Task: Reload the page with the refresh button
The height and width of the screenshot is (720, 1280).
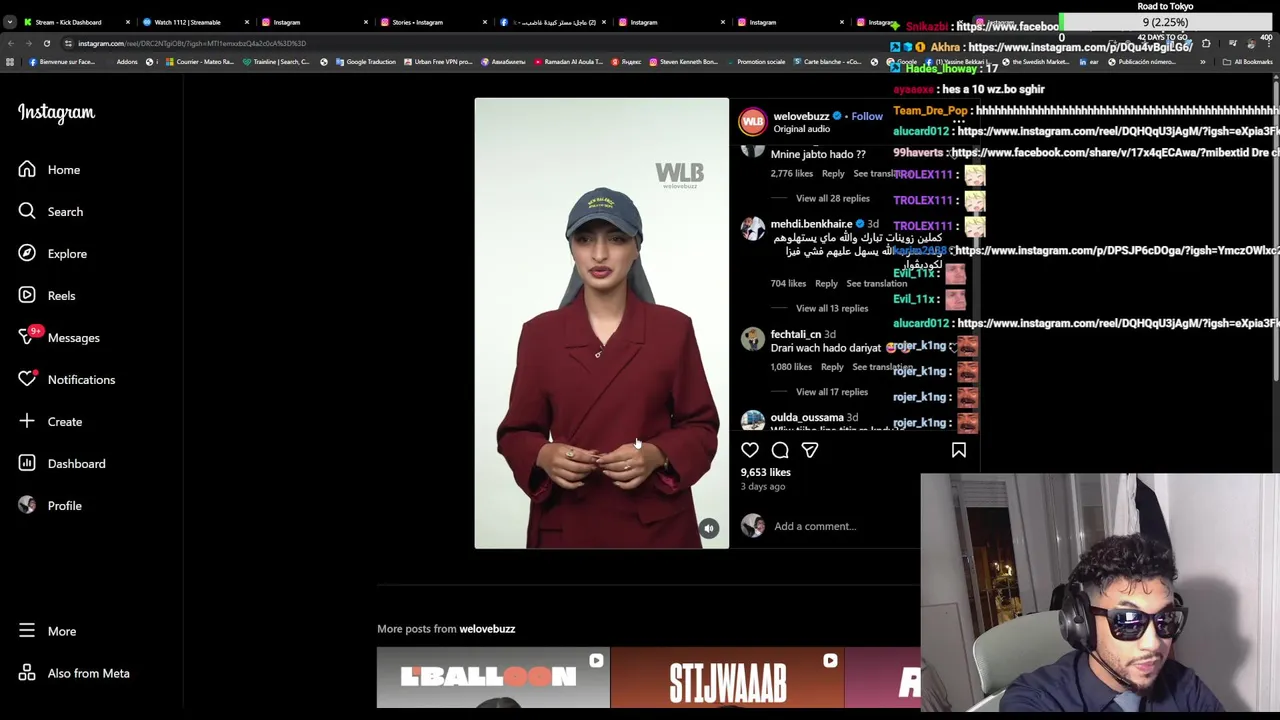Action: coord(46,44)
